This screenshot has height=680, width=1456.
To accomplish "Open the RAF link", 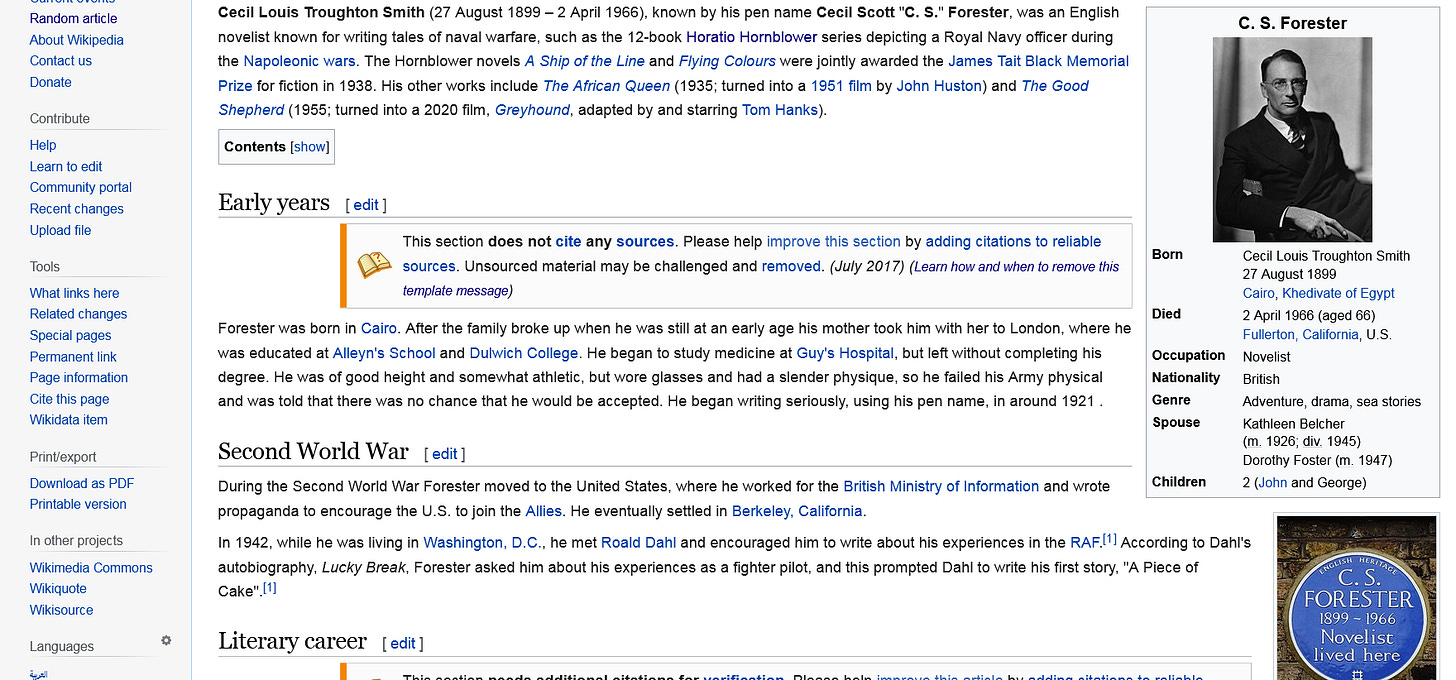I will pos(1085,543).
